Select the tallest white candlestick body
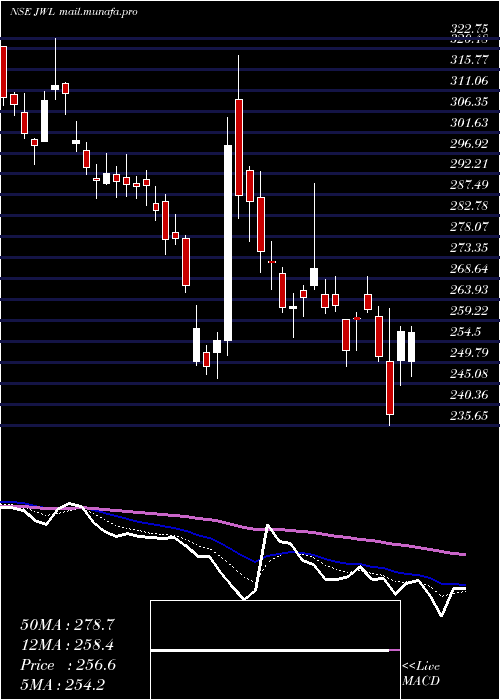Image resolution: width=500 pixels, height=700 pixels. pos(228,243)
